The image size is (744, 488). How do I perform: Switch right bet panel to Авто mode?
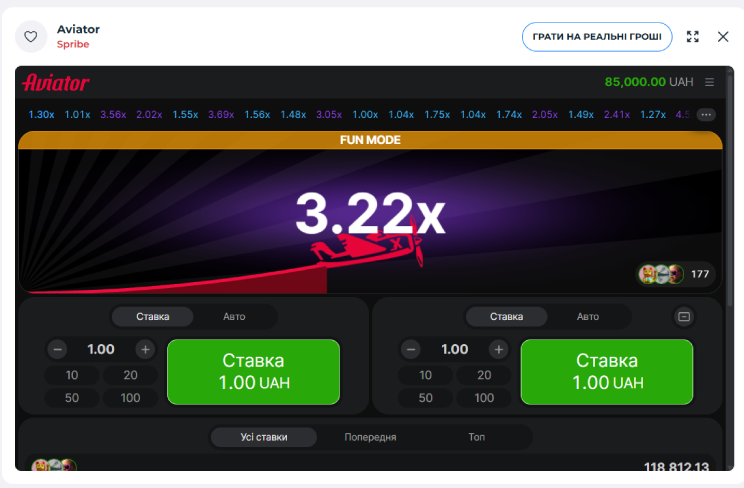588,317
